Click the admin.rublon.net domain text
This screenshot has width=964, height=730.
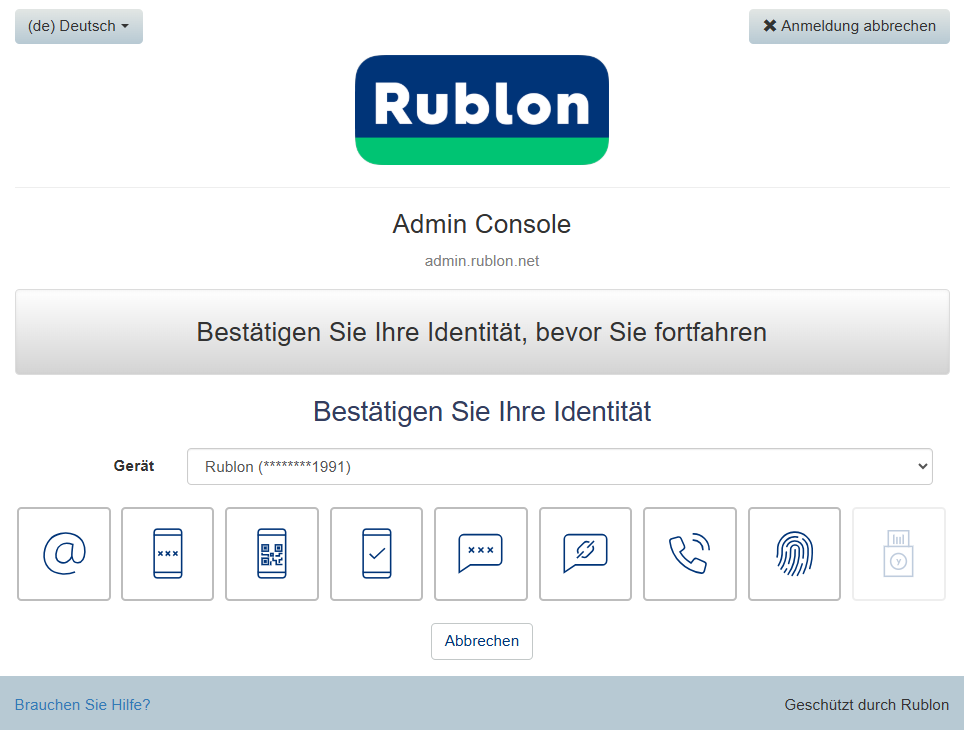point(482,261)
